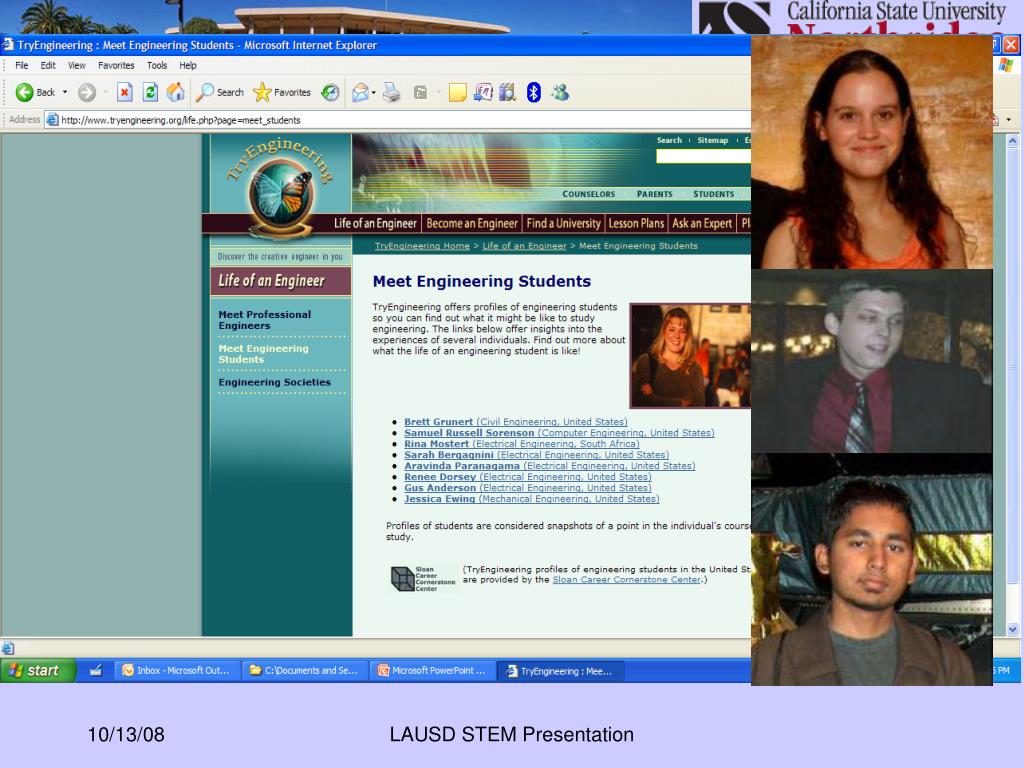Click the Sloan Career Cornerstone Center link
Viewport: 1024px width, 768px height.
626,579
